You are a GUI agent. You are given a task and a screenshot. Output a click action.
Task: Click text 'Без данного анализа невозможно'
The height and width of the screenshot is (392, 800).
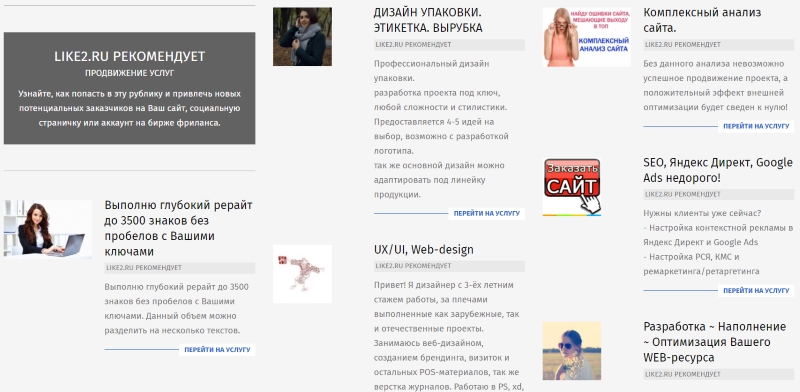click(713, 64)
